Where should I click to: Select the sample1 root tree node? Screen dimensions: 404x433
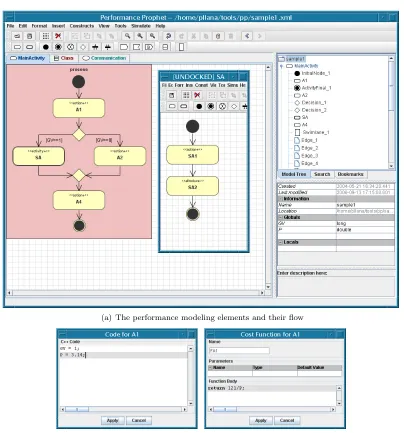pyautogui.click(x=292, y=59)
